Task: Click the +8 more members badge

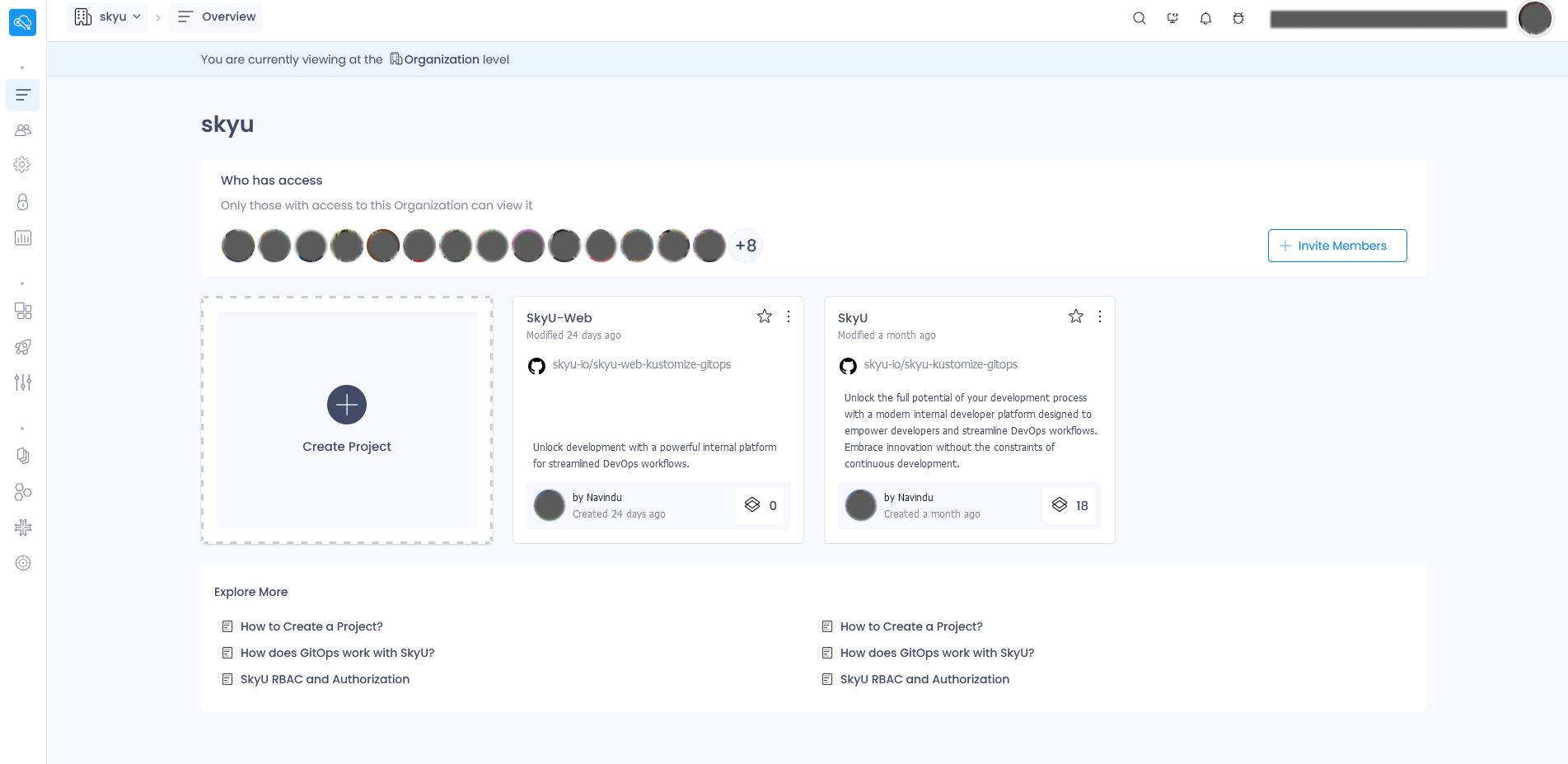Action: pos(746,246)
